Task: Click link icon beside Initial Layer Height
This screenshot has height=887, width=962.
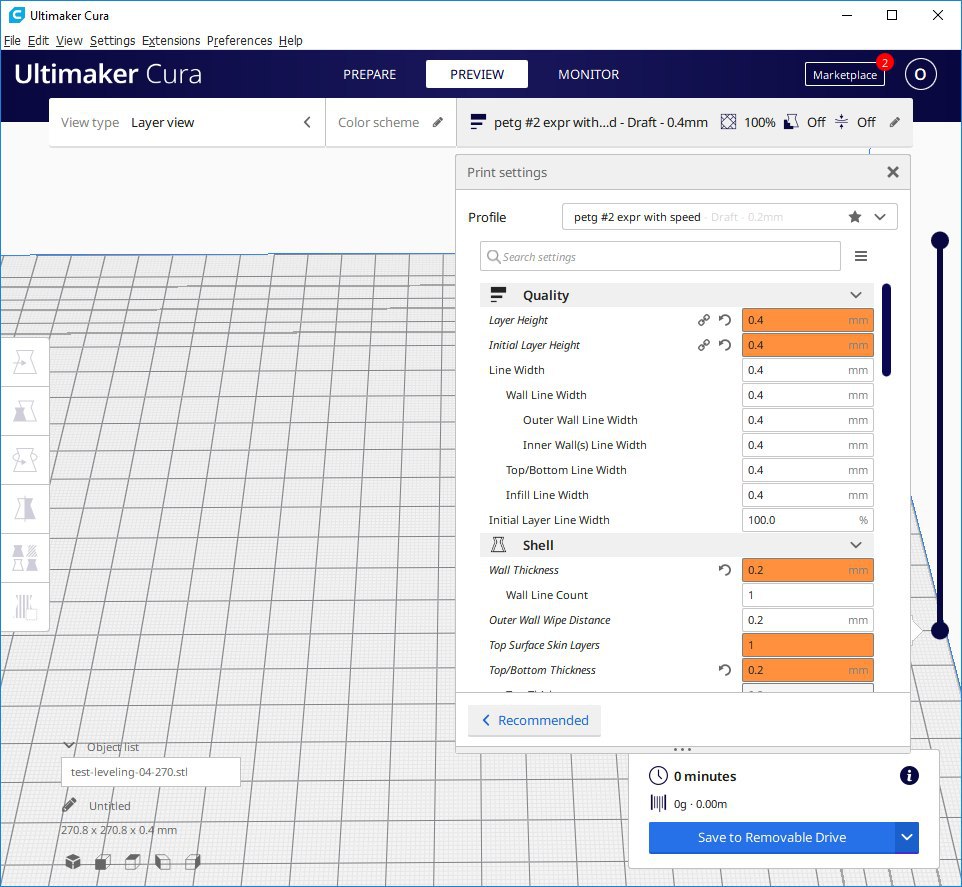Action: (x=704, y=345)
